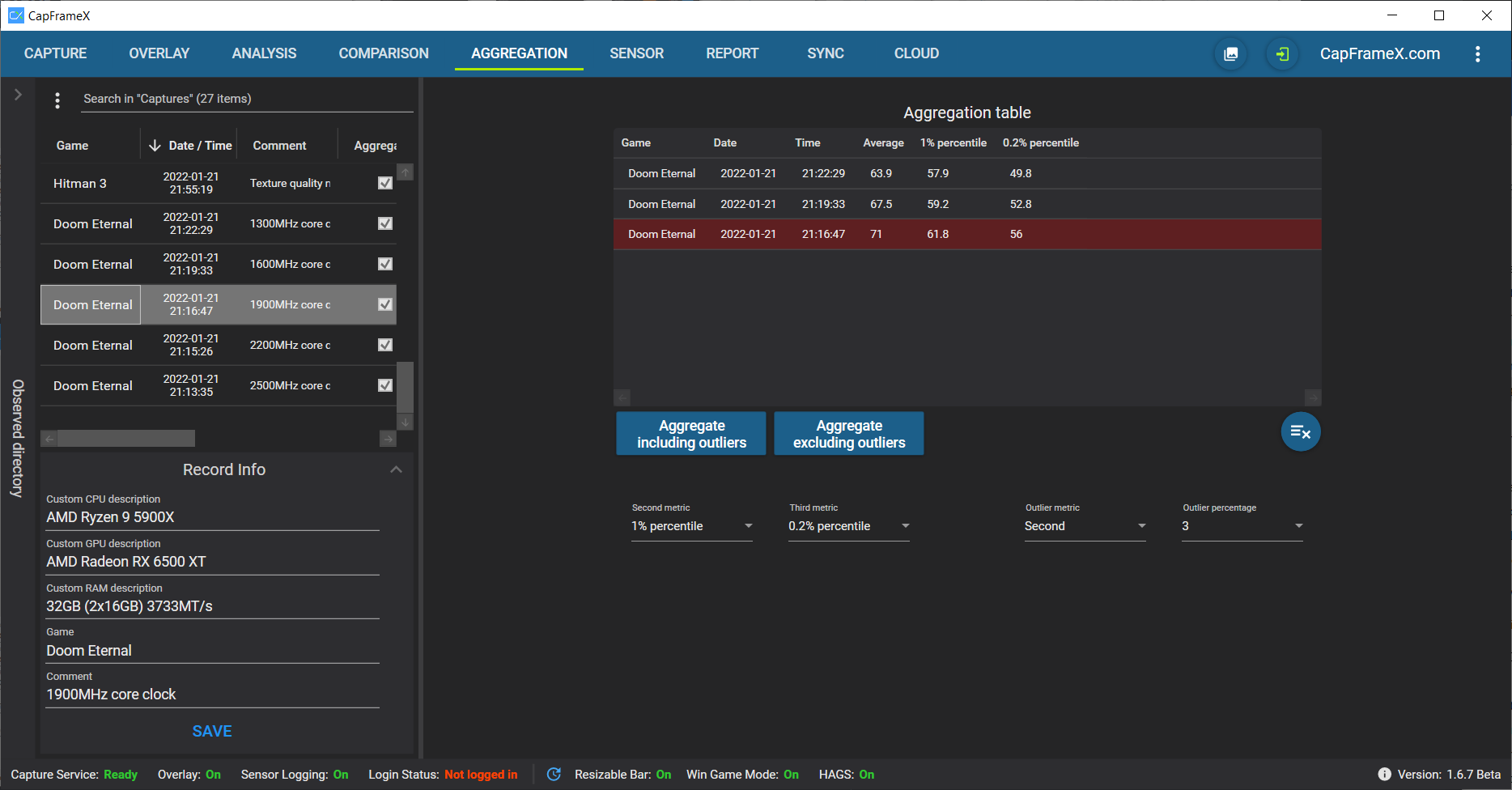
Task: Edit the Custom CPU description field
Action: click(212, 517)
